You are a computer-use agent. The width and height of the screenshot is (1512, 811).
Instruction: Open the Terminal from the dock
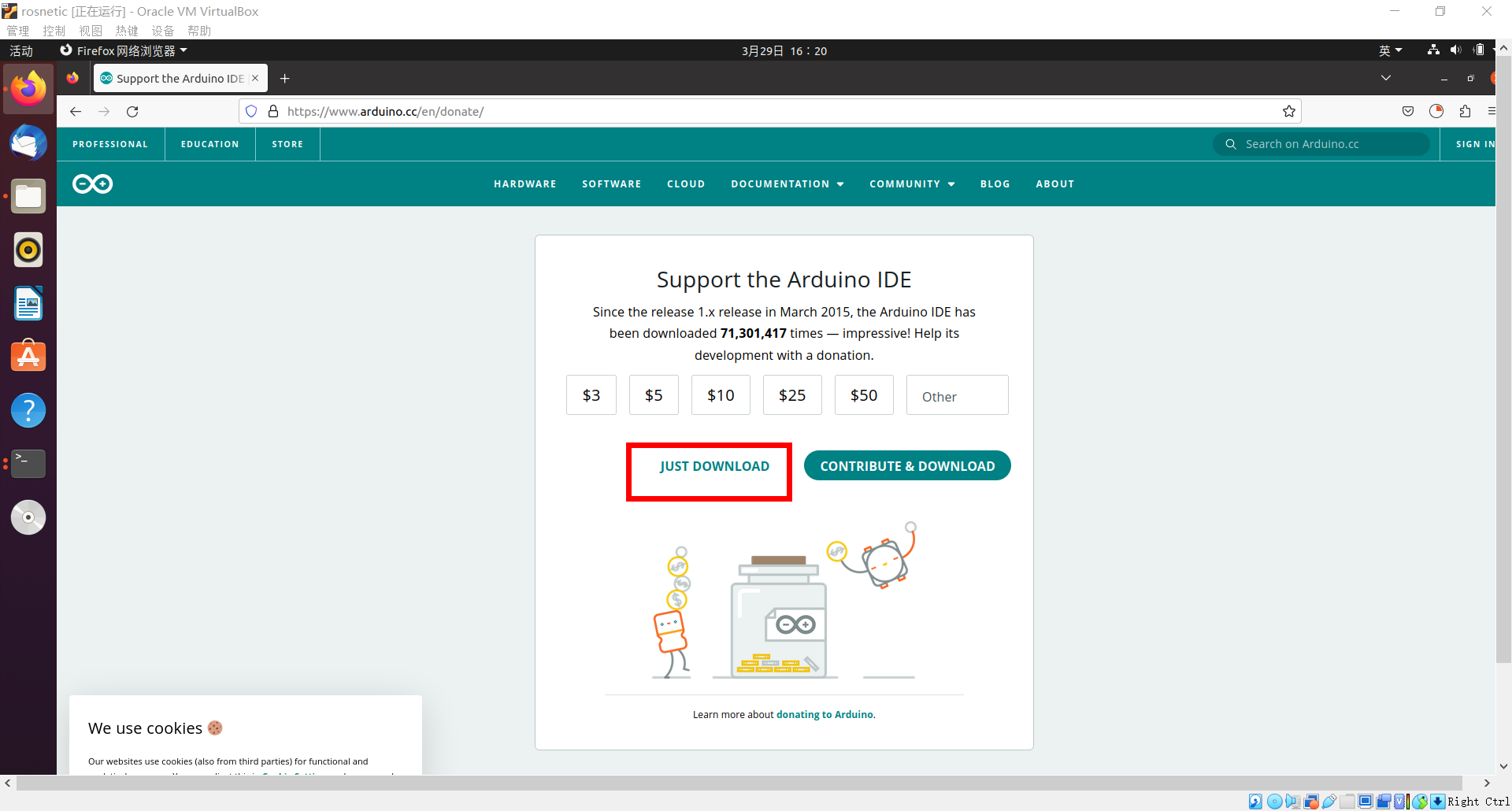click(28, 464)
